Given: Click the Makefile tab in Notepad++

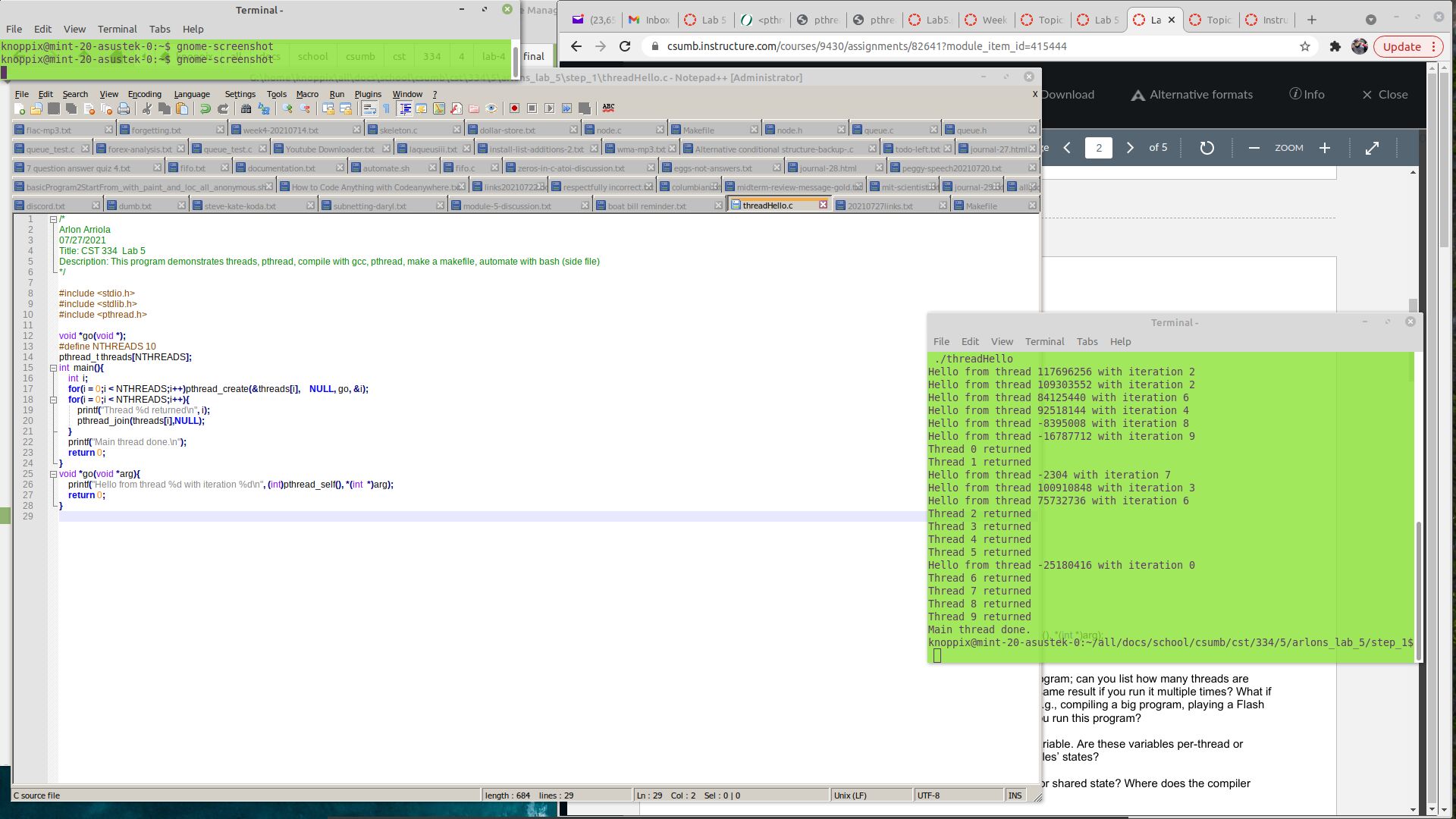Looking at the screenshot, I should [983, 205].
